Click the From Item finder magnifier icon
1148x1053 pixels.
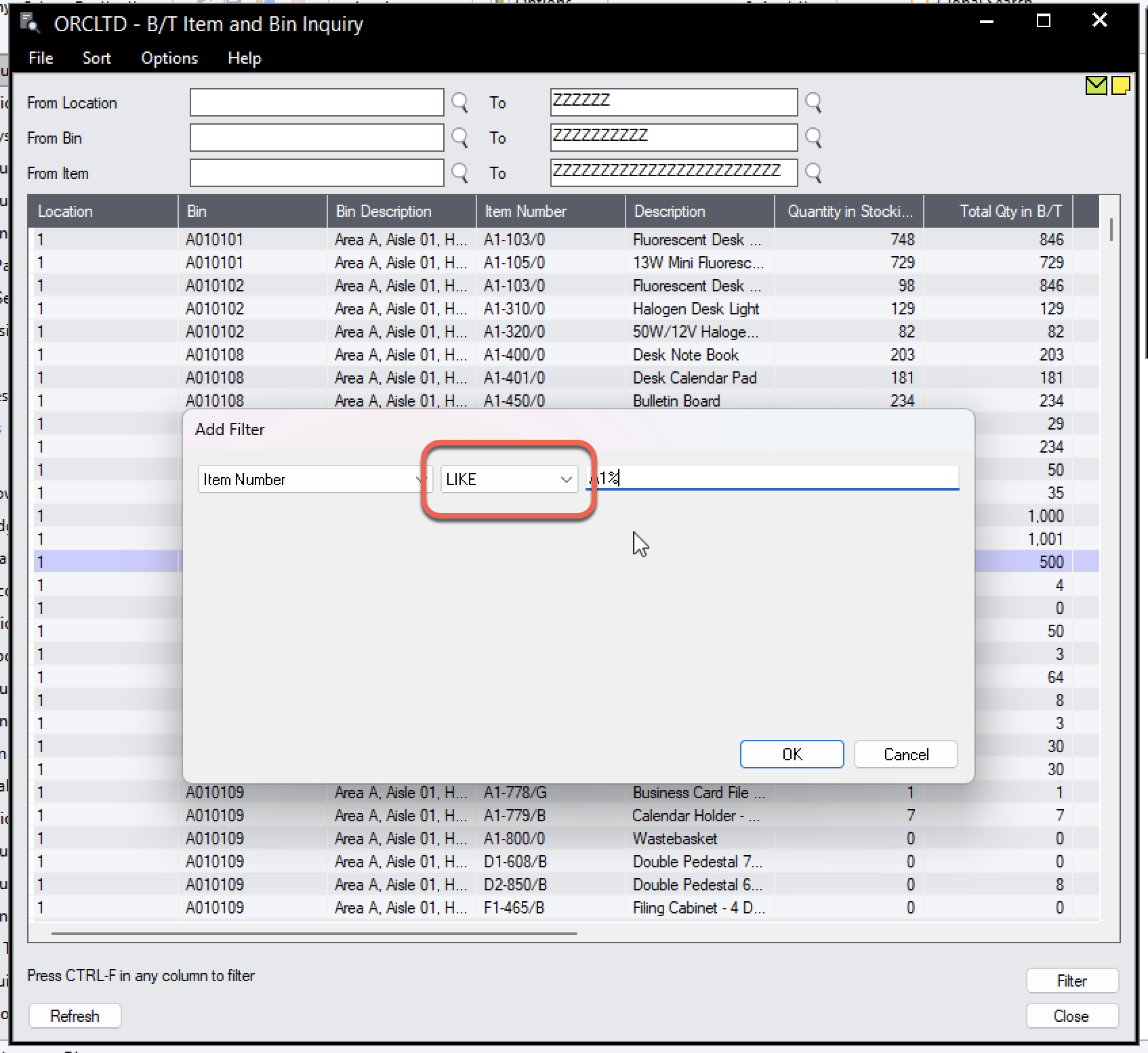(x=459, y=173)
